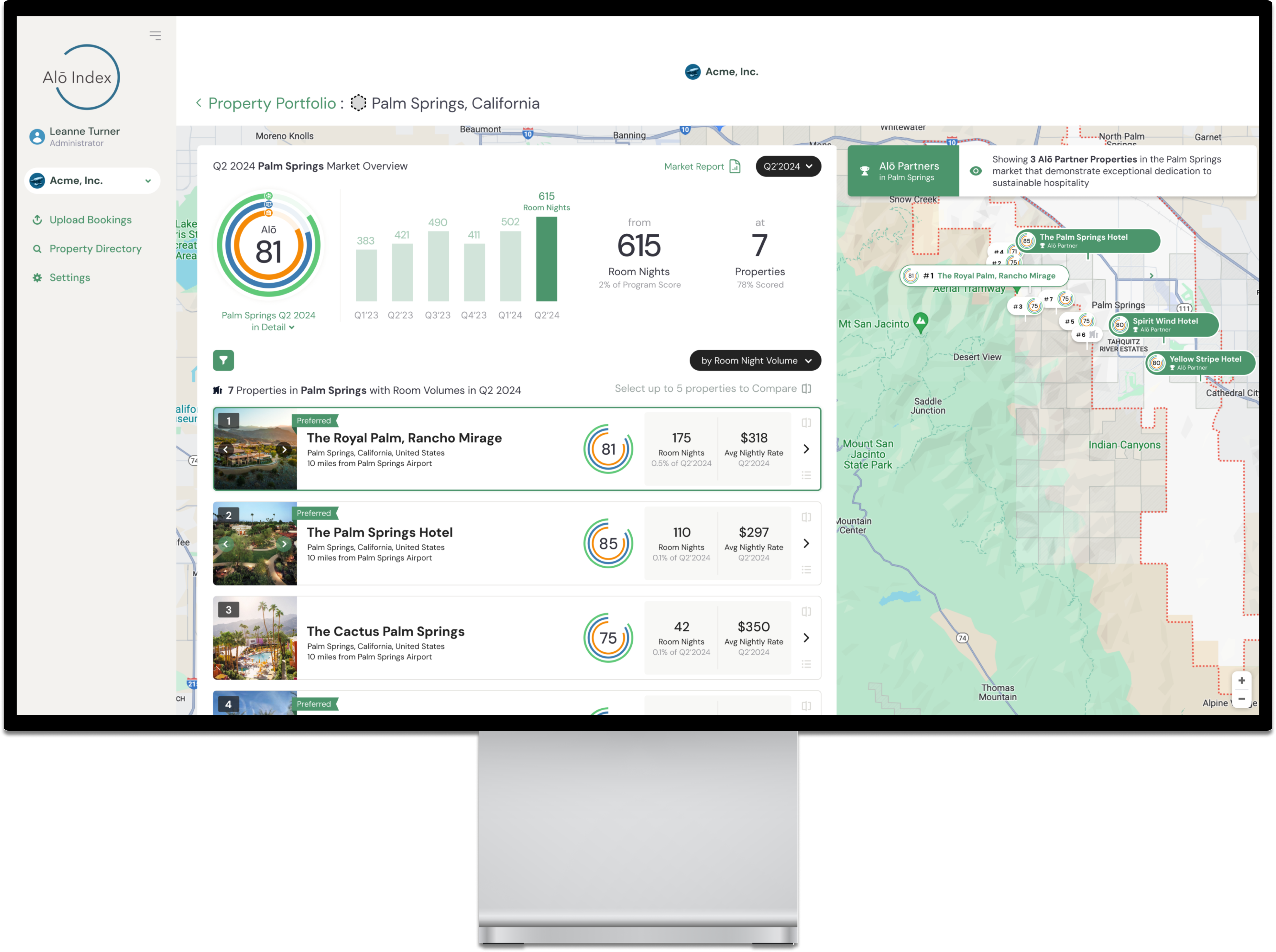The height and width of the screenshot is (952, 1276).
Task: Show previous photo of The Palm Springs Hotel
Action: point(226,544)
